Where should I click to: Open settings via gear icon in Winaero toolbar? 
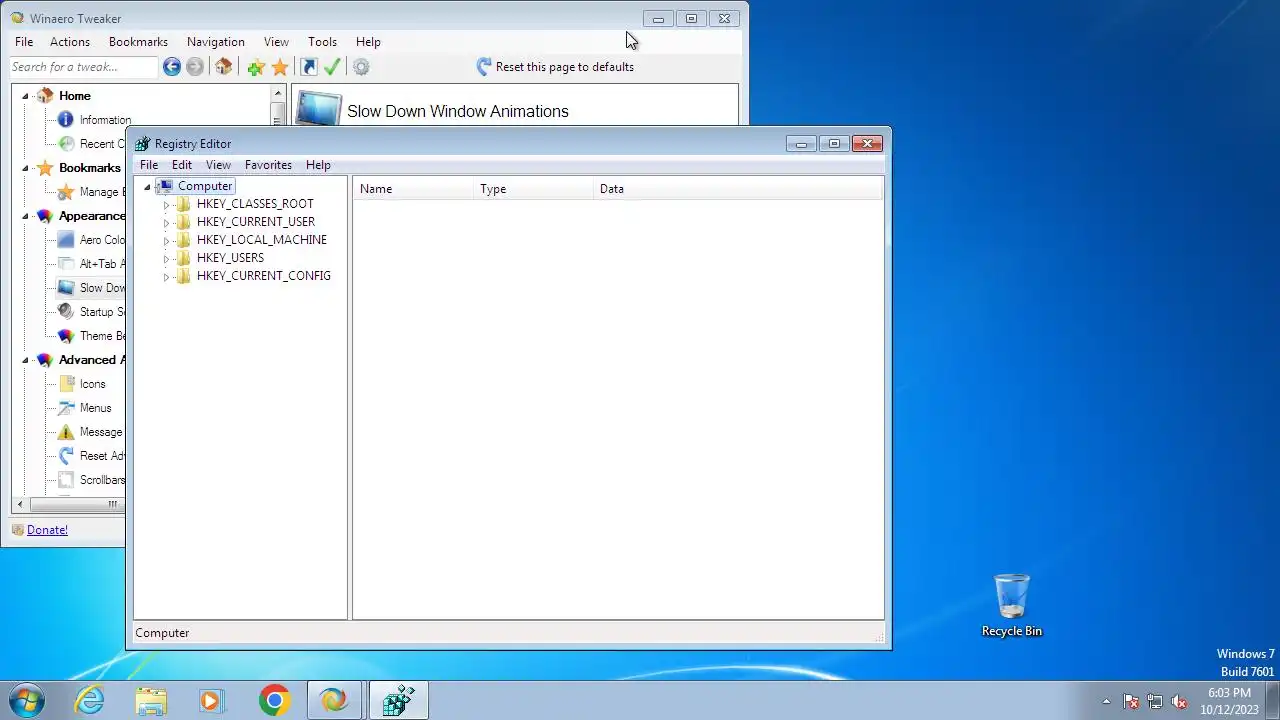click(361, 67)
